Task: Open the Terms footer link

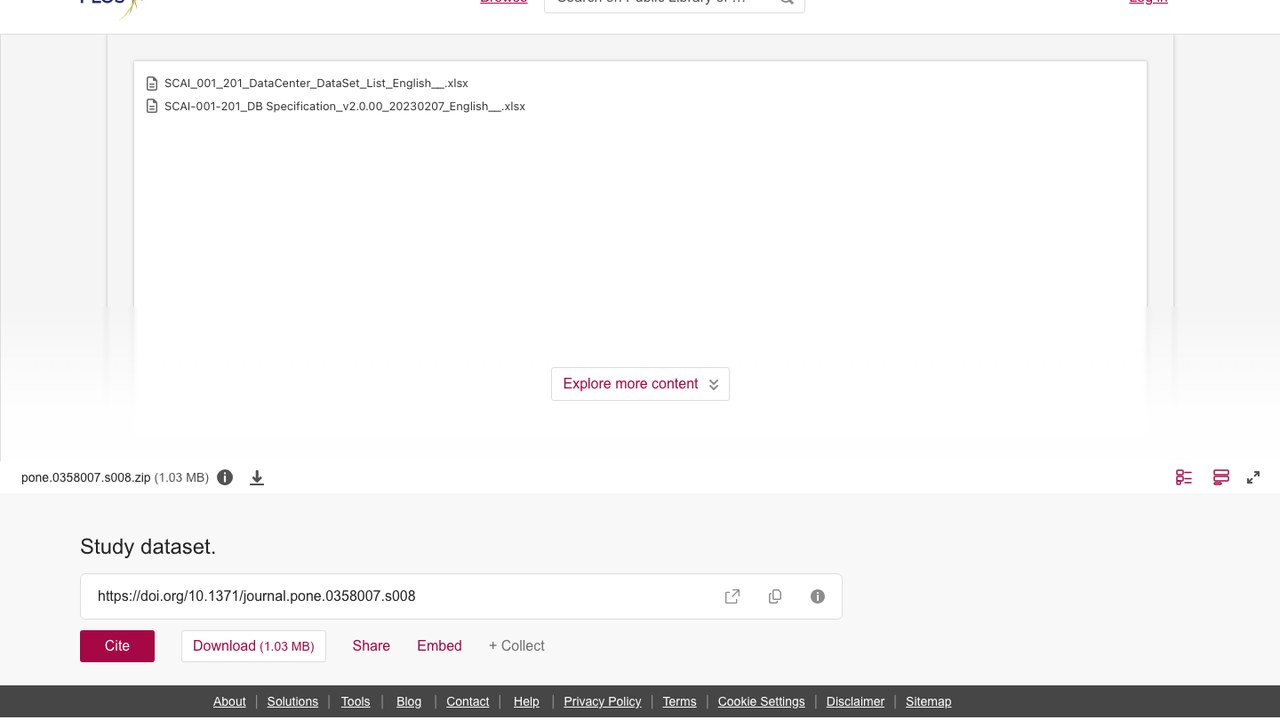Action: (x=679, y=702)
